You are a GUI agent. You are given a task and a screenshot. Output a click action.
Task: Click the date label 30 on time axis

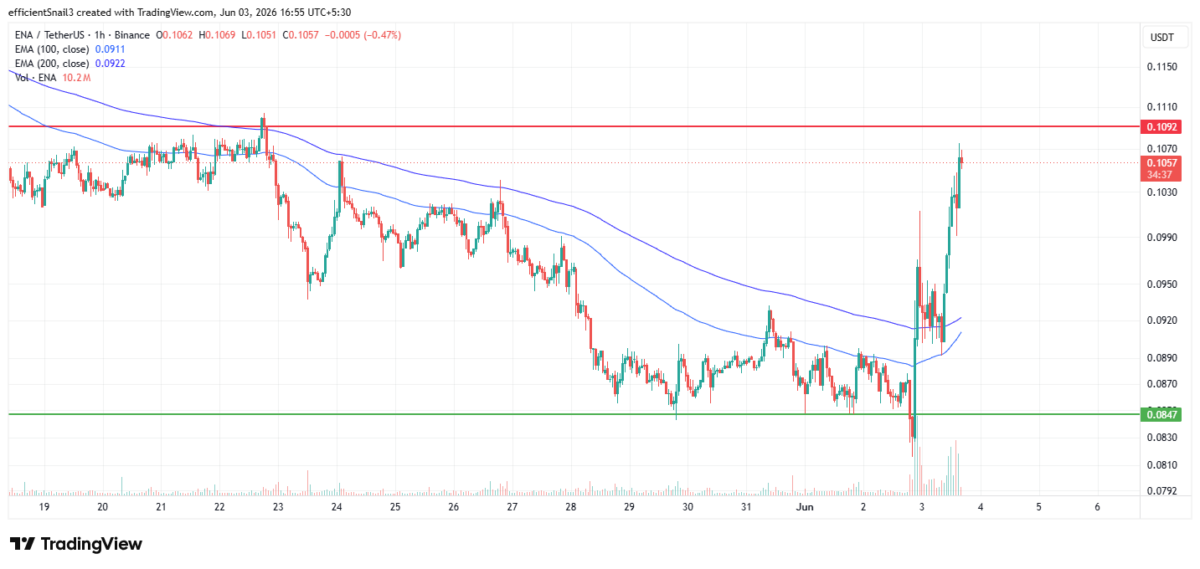(x=688, y=508)
